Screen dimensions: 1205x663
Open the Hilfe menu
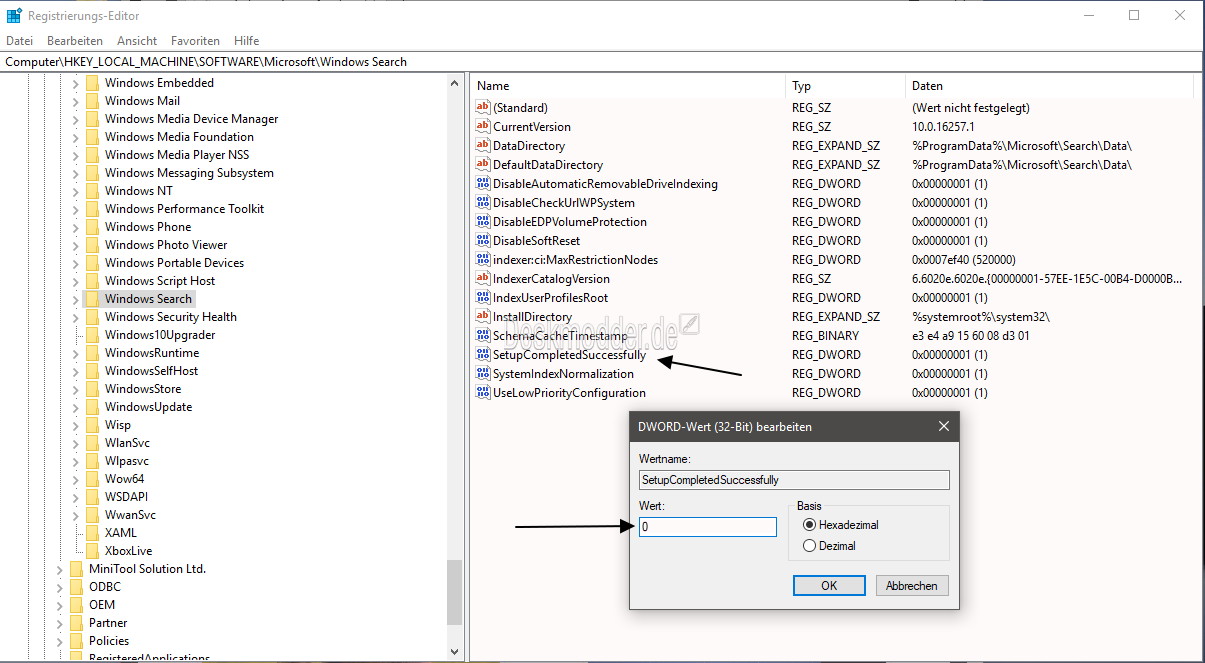[246, 41]
